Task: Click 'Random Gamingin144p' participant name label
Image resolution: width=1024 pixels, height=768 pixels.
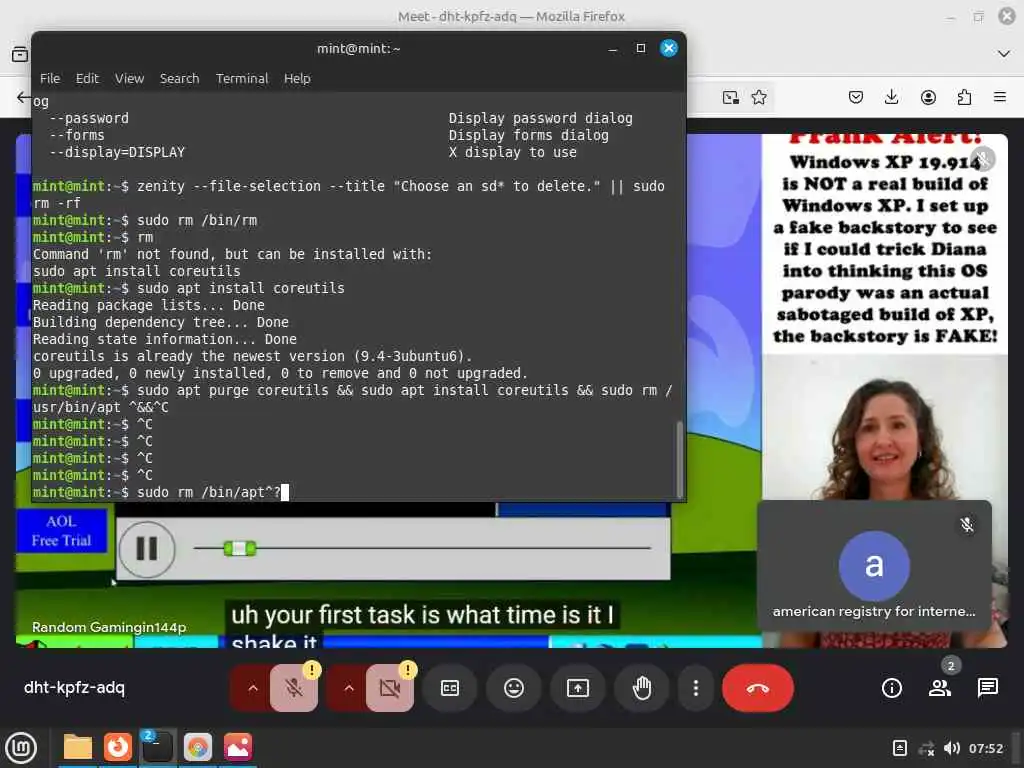Action: pyautogui.click(x=109, y=628)
